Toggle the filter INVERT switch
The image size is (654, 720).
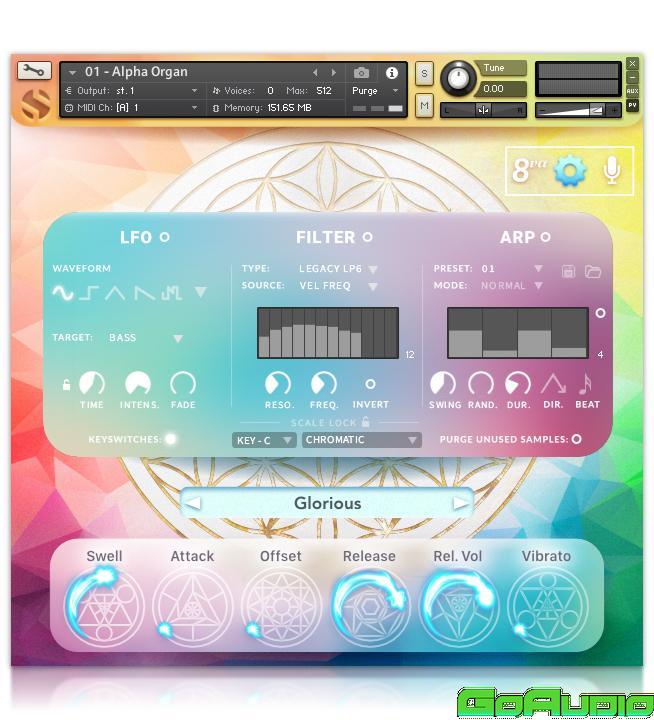point(370,384)
